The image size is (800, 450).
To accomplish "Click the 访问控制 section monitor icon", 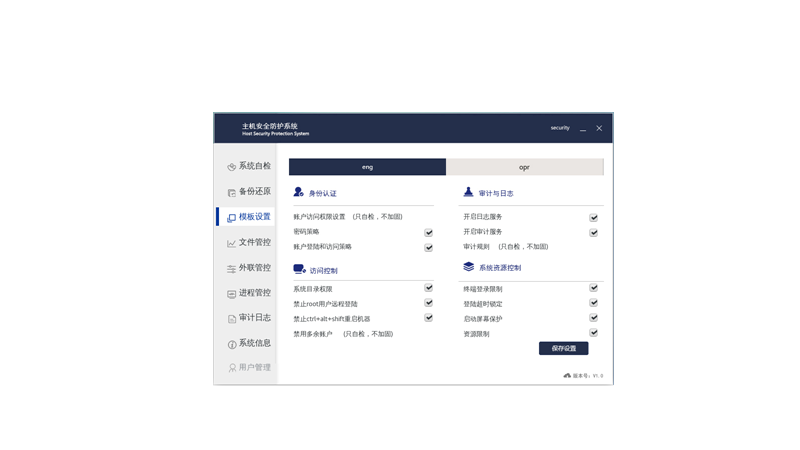I will (299, 269).
